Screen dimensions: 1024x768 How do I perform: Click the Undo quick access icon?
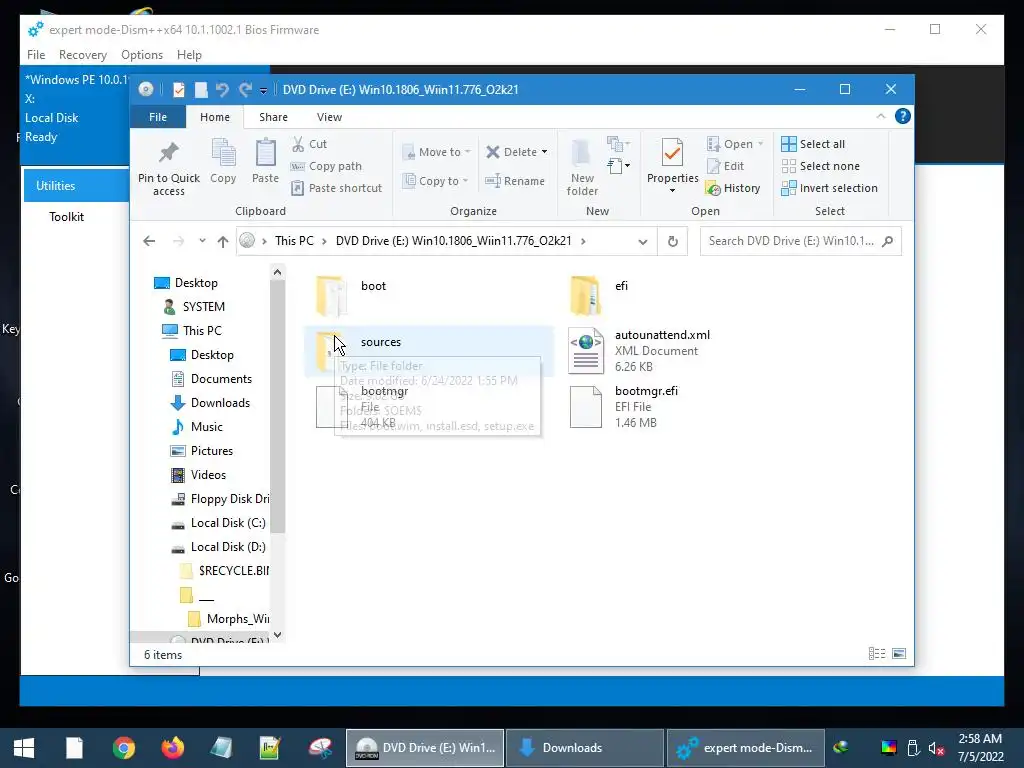222,89
